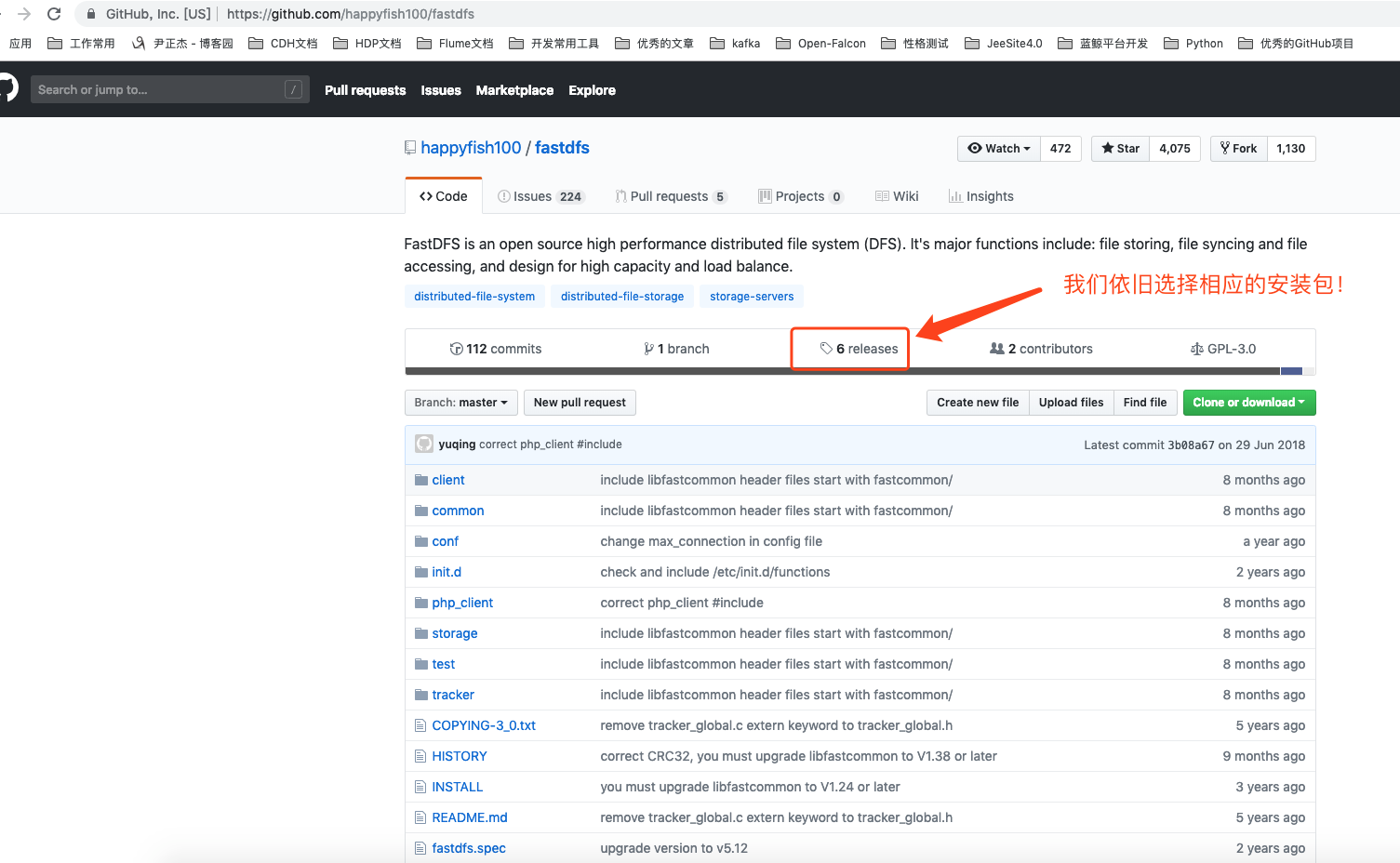Click New pull request button
This screenshot has height=863, width=1400.
[580, 403]
